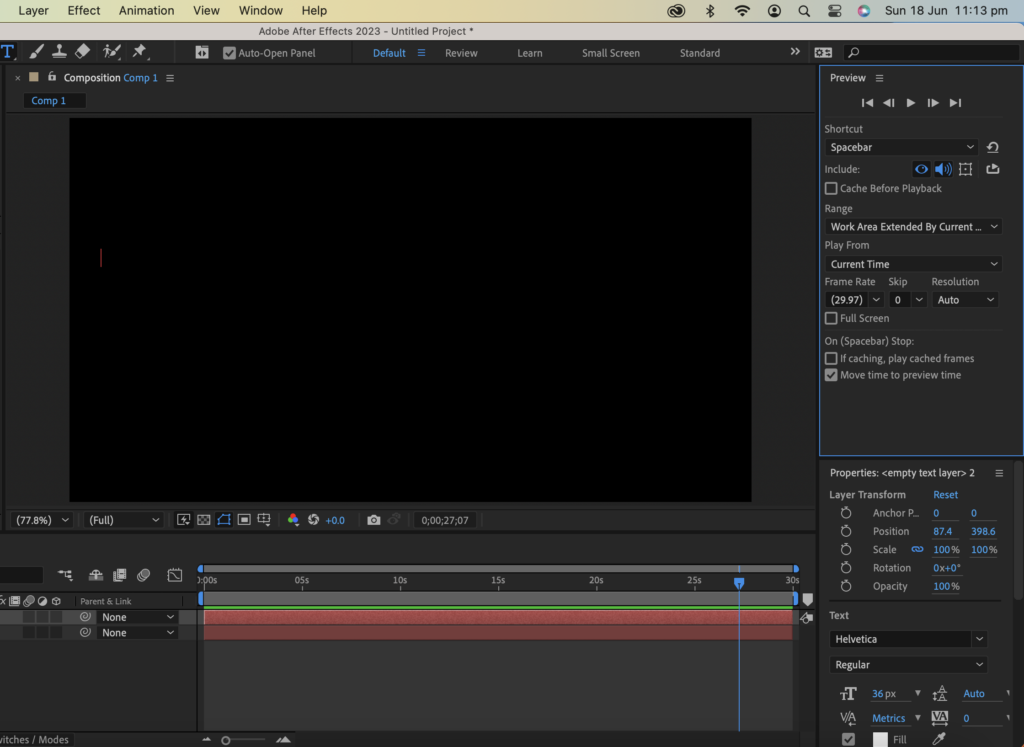Viewport: 1024px width, 747px height.
Task: Toggle the Composition viewer lock
Action: [52, 77]
